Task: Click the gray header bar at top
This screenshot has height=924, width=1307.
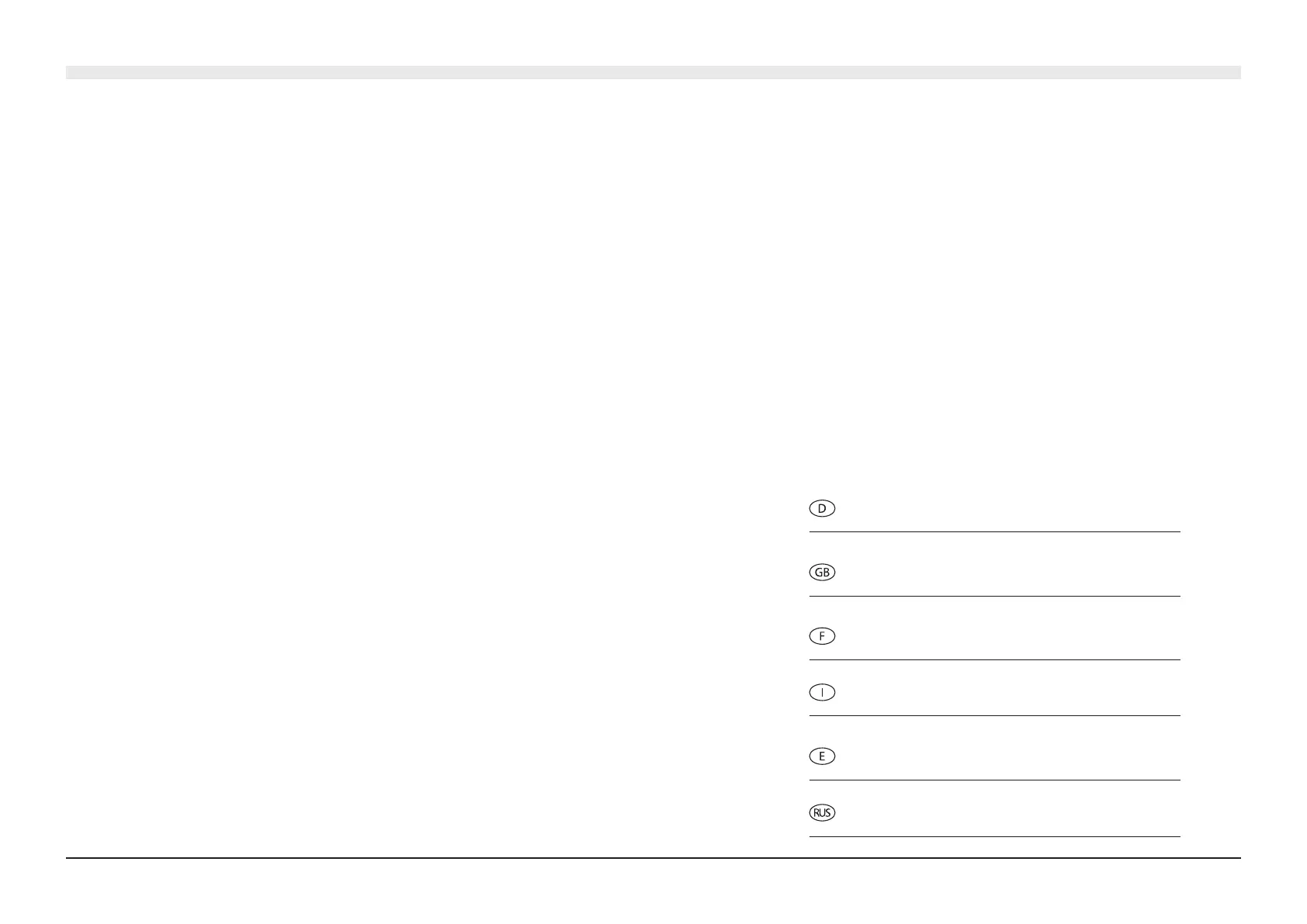Action: click(x=653, y=72)
